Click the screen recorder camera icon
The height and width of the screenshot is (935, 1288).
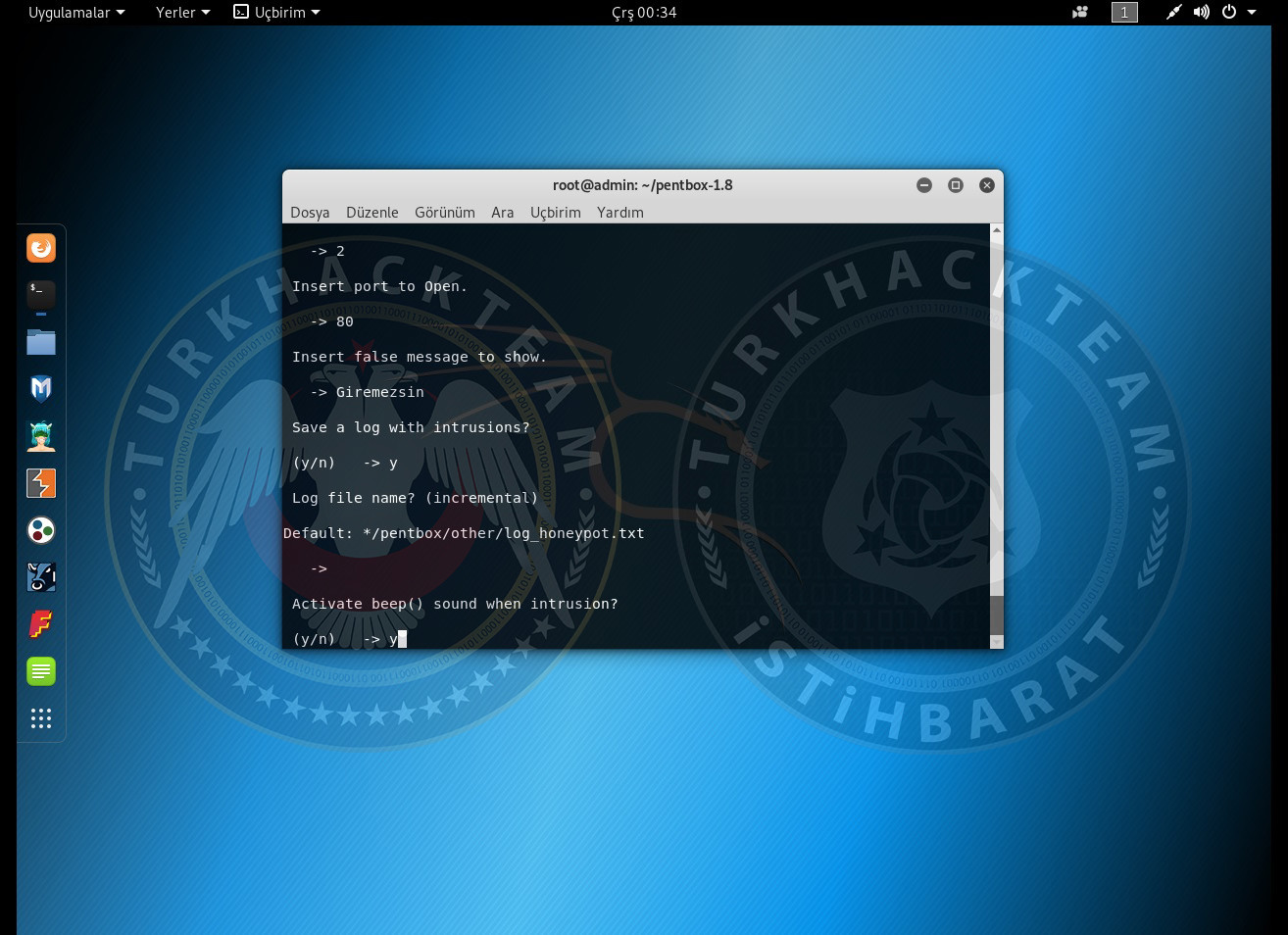coord(1080,13)
